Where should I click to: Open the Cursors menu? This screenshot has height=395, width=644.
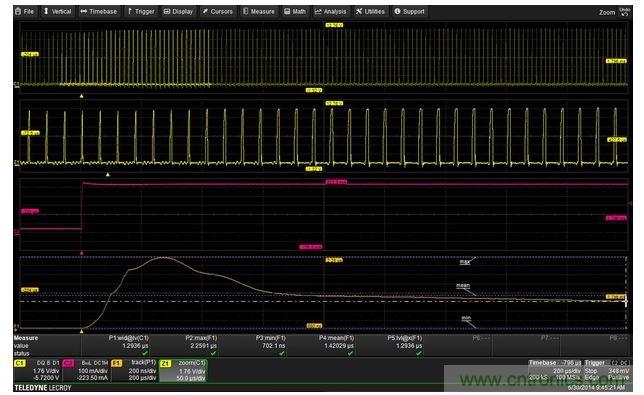[x=218, y=11]
